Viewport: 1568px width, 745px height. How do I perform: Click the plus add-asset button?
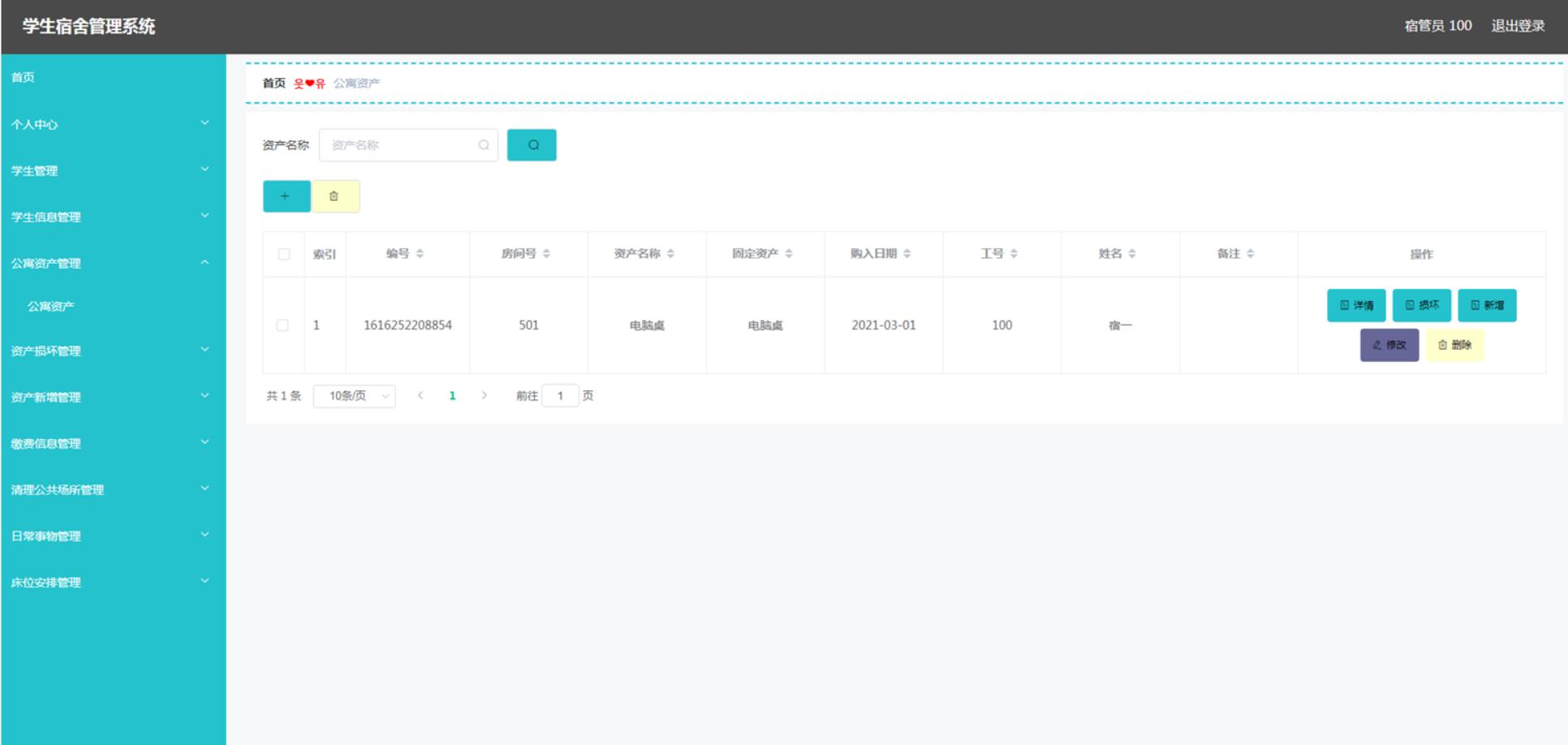(286, 196)
